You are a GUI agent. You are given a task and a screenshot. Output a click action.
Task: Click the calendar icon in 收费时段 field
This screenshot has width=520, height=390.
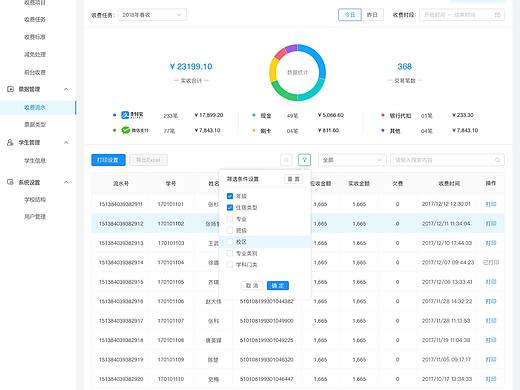coord(497,15)
